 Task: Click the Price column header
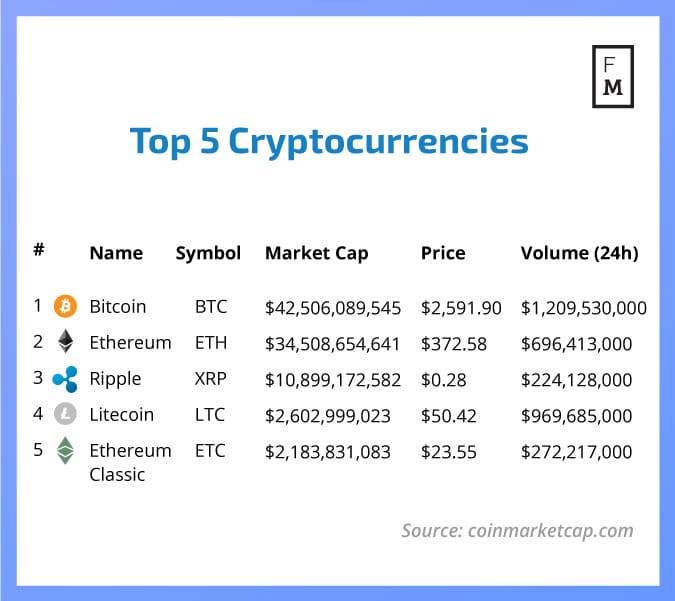point(444,253)
